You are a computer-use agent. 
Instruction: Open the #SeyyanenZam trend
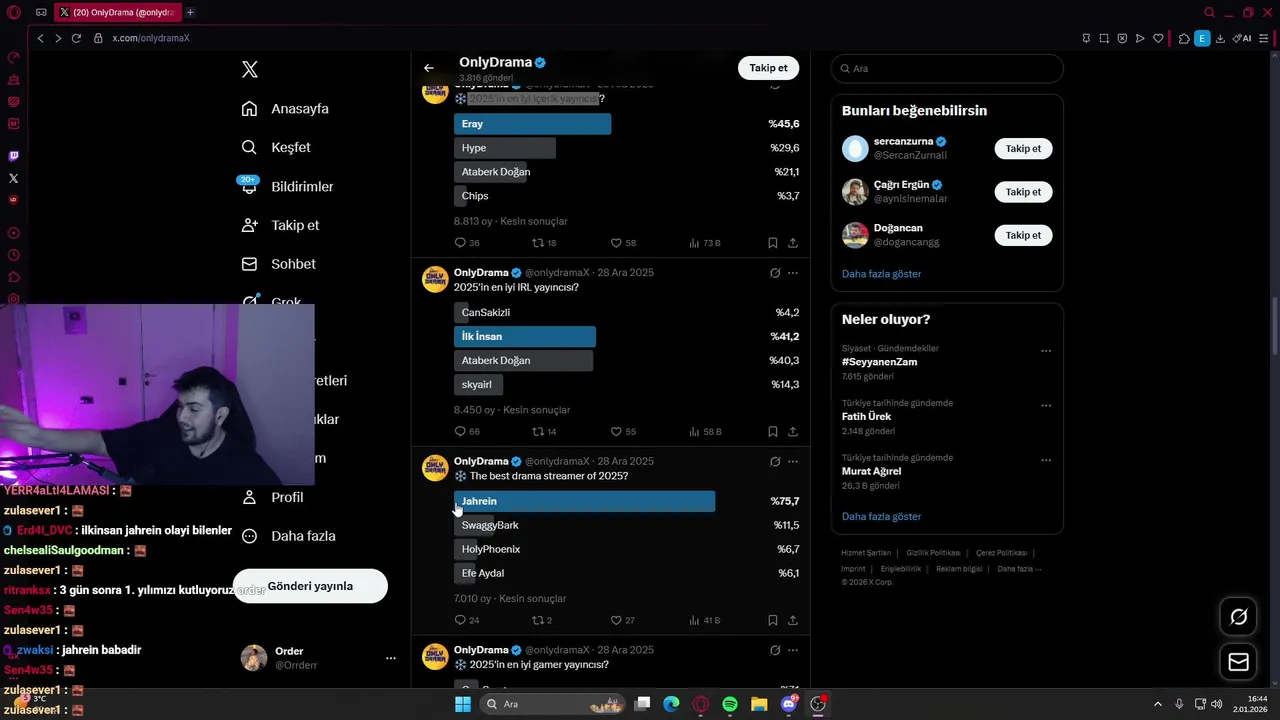pyautogui.click(x=879, y=362)
